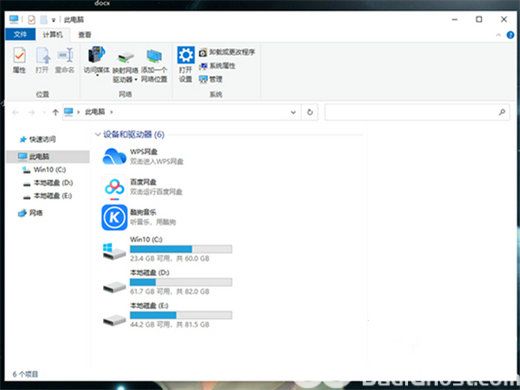
Task: Click the text '61.7 GB 可用, 共 82.0 GB'
Action: tap(170, 292)
